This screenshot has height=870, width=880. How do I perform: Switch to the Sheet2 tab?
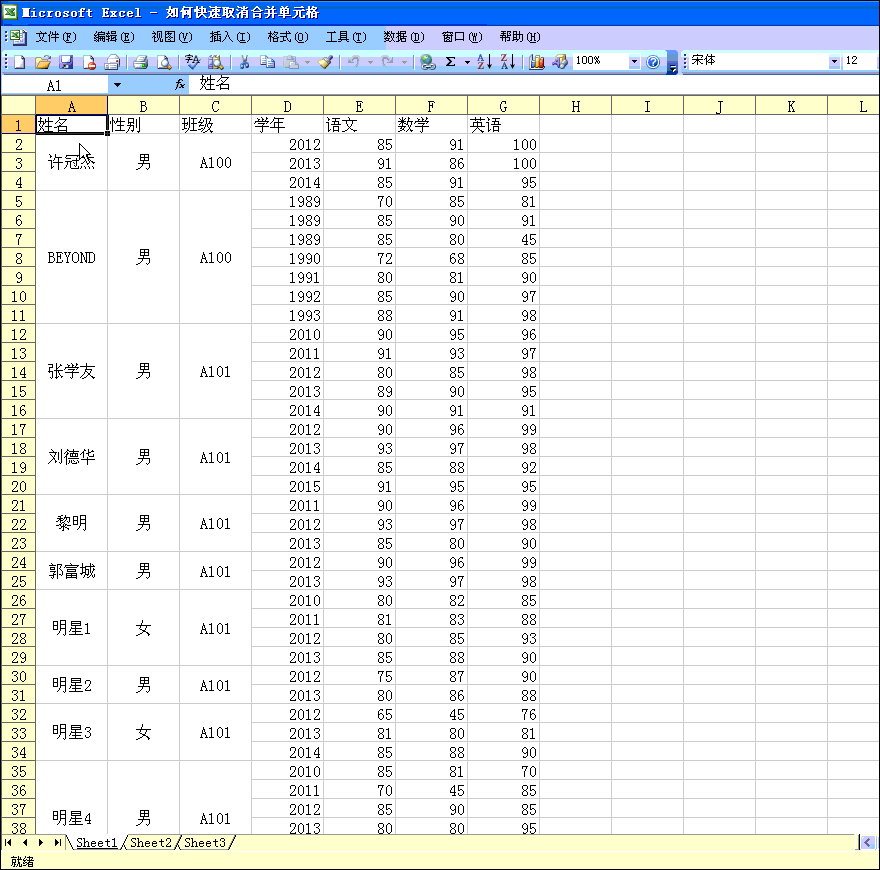[151, 843]
